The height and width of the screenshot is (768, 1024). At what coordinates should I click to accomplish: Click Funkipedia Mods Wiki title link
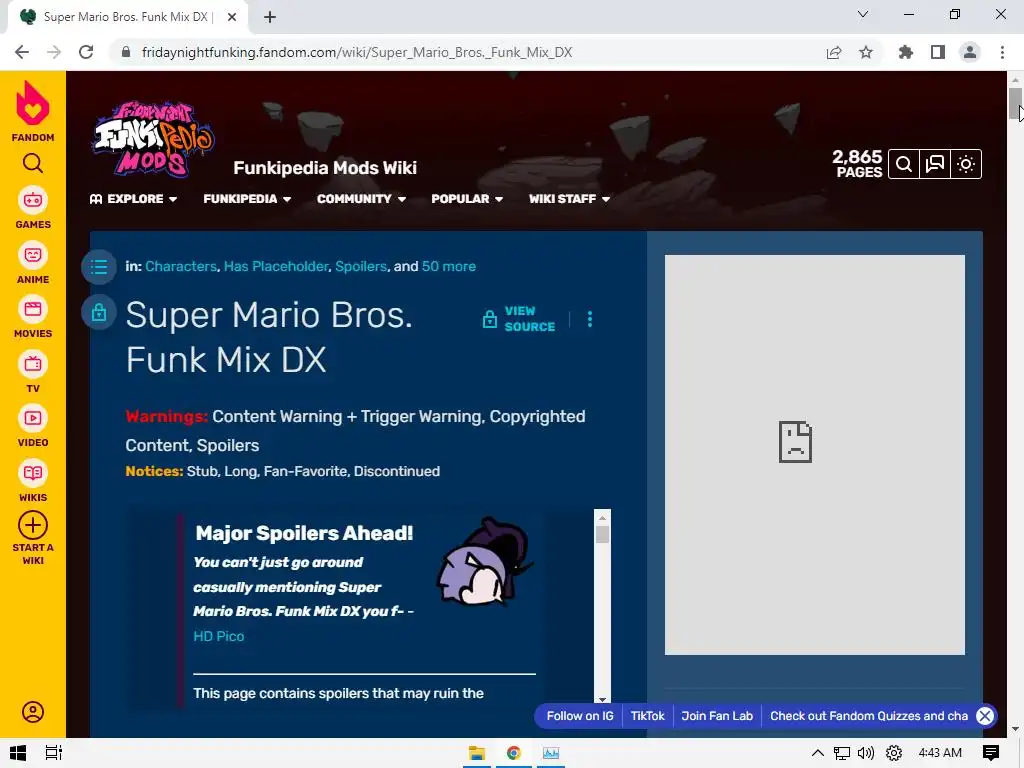tap(325, 168)
